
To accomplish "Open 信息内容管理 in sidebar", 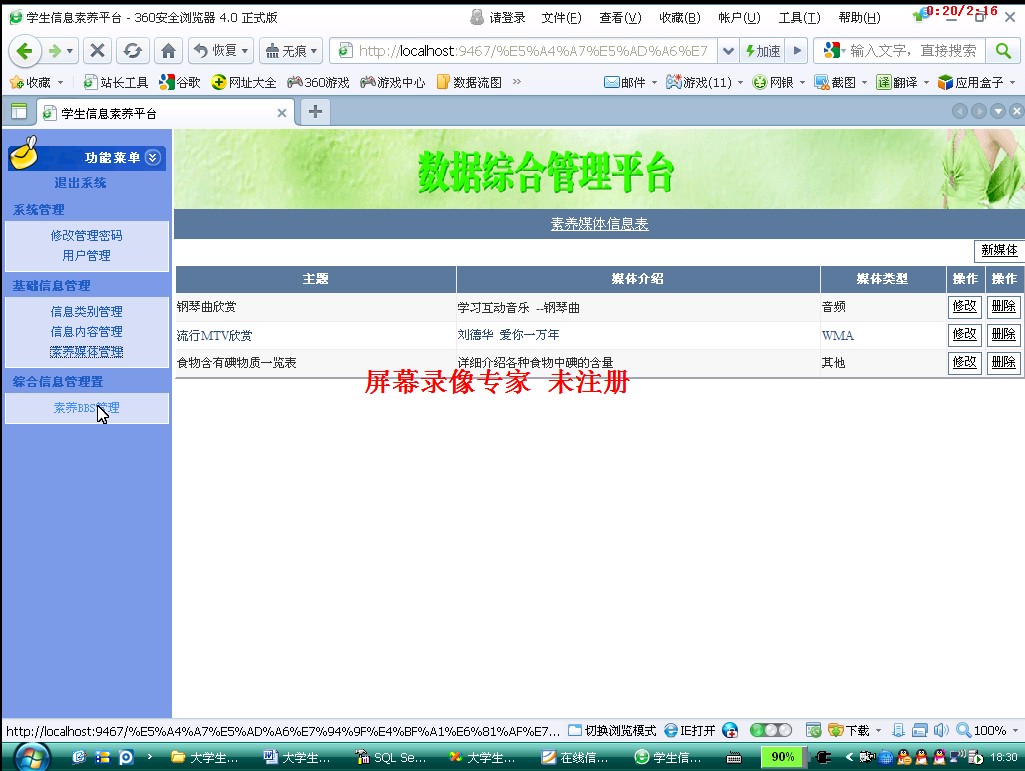I will pos(86,332).
